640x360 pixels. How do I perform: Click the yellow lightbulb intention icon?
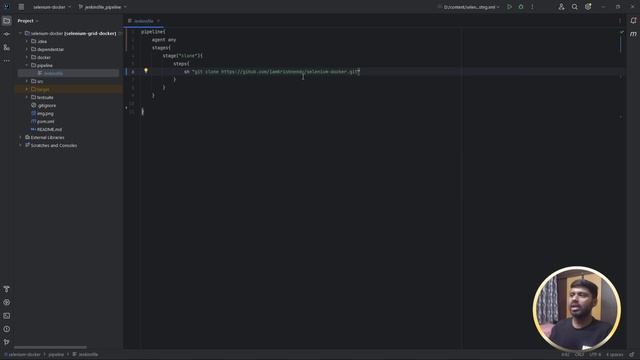146,71
